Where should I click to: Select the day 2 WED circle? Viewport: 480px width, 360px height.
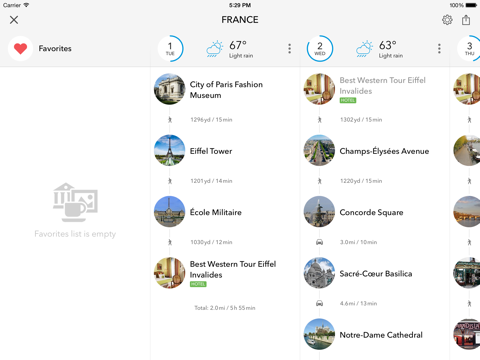pyautogui.click(x=320, y=49)
